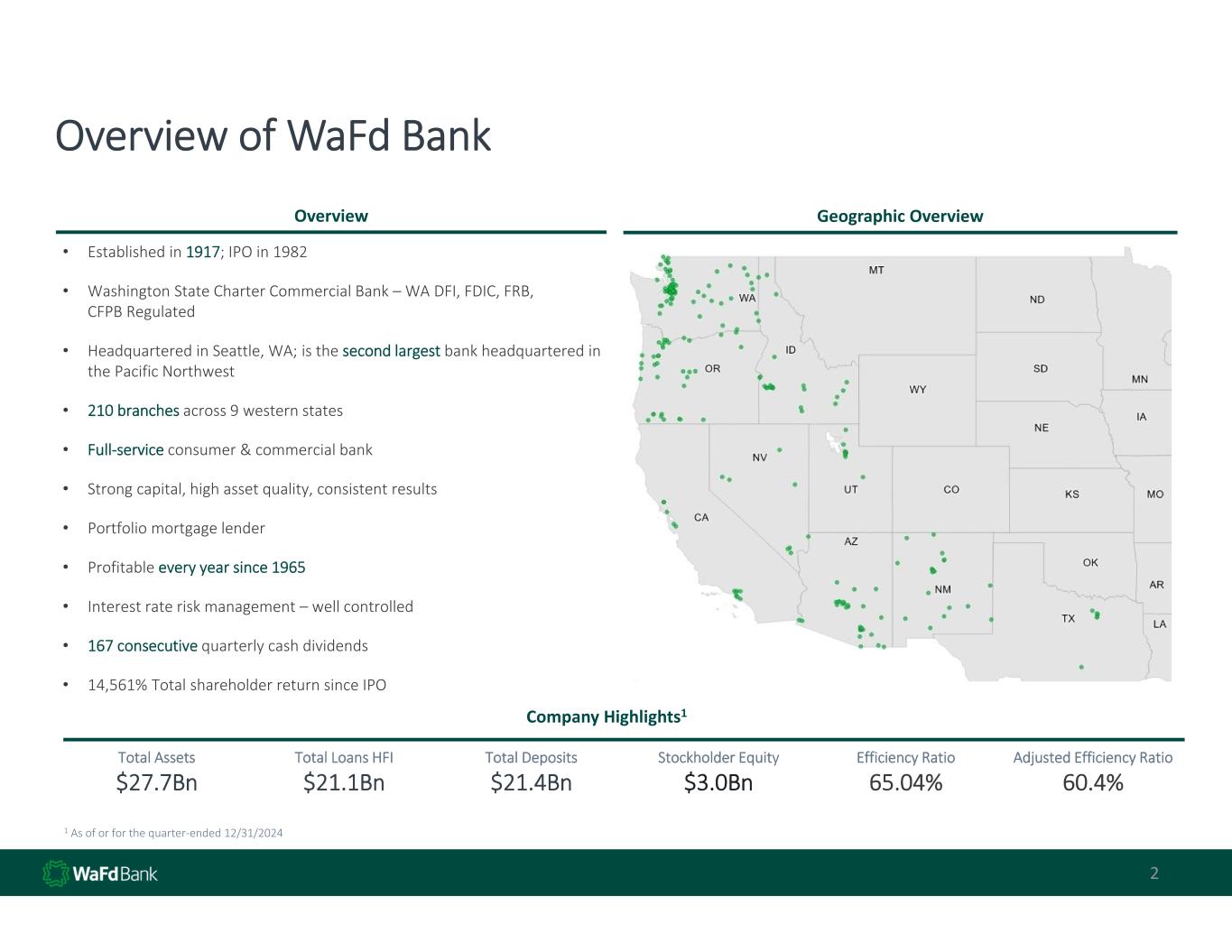Screen dimensions: 1232x952
Task: Select the 'Overview of WaFd Bank' title
Action: (273, 136)
